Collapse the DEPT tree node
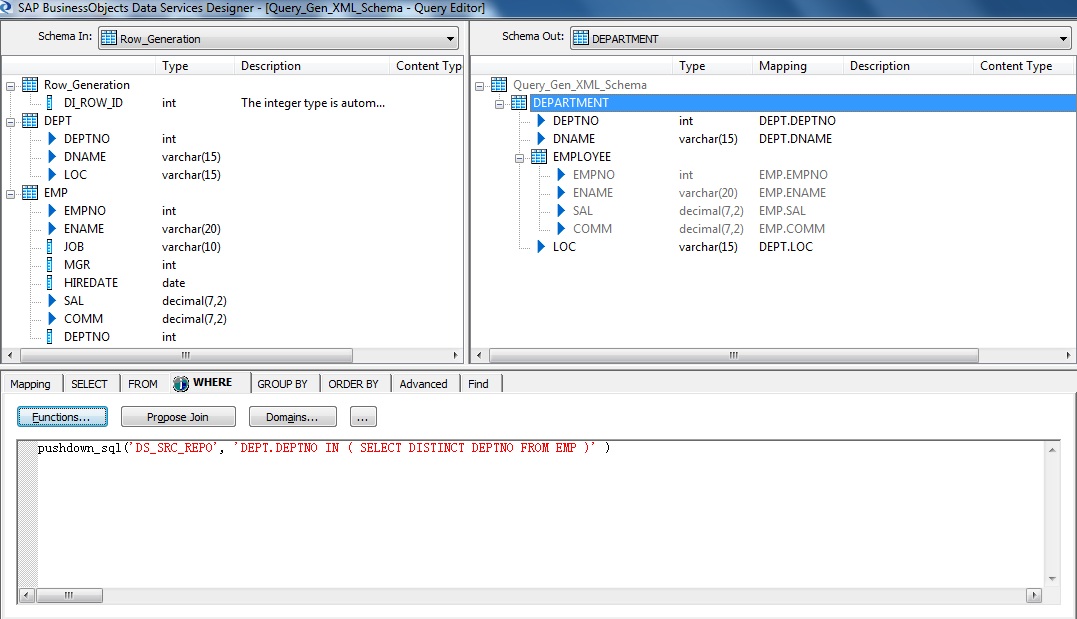The width and height of the screenshot is (1077, 619). pyautogui.click(x=10, y=122)
